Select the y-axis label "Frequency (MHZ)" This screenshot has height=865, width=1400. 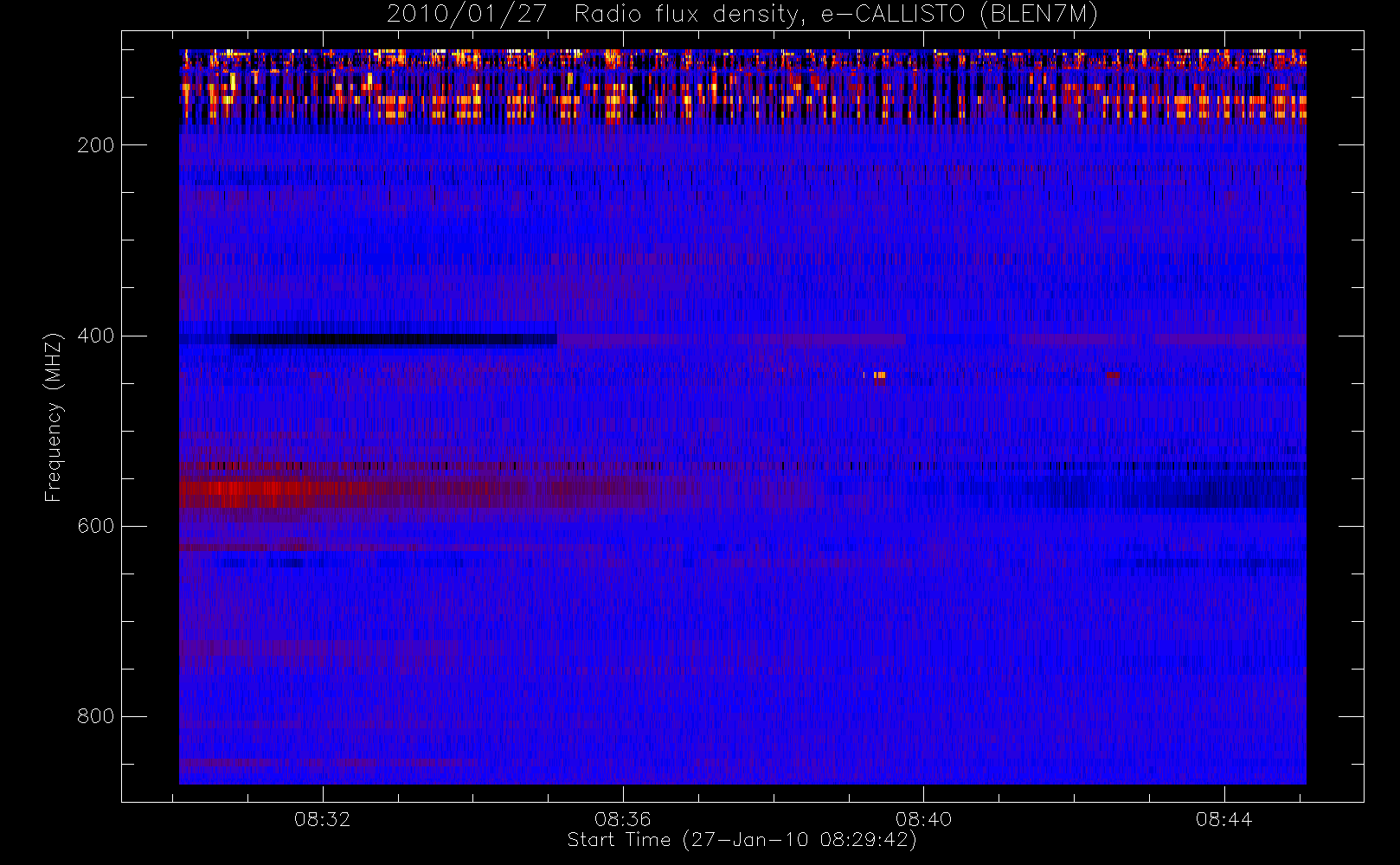54,417
